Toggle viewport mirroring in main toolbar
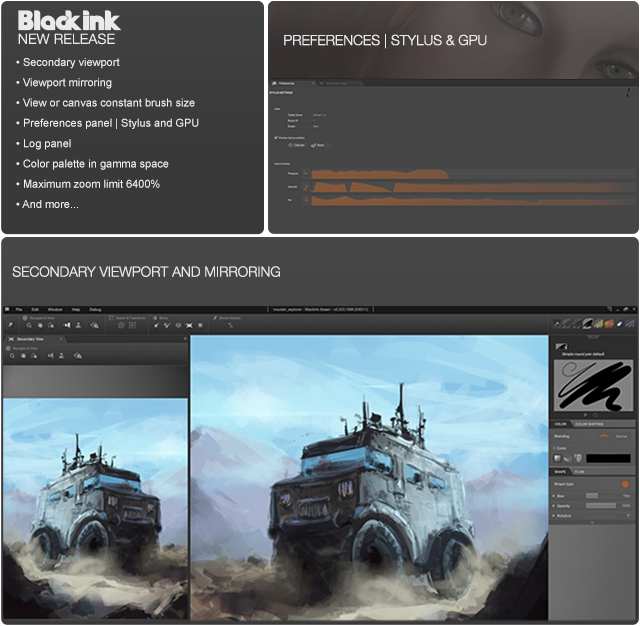 click(67, 325)
